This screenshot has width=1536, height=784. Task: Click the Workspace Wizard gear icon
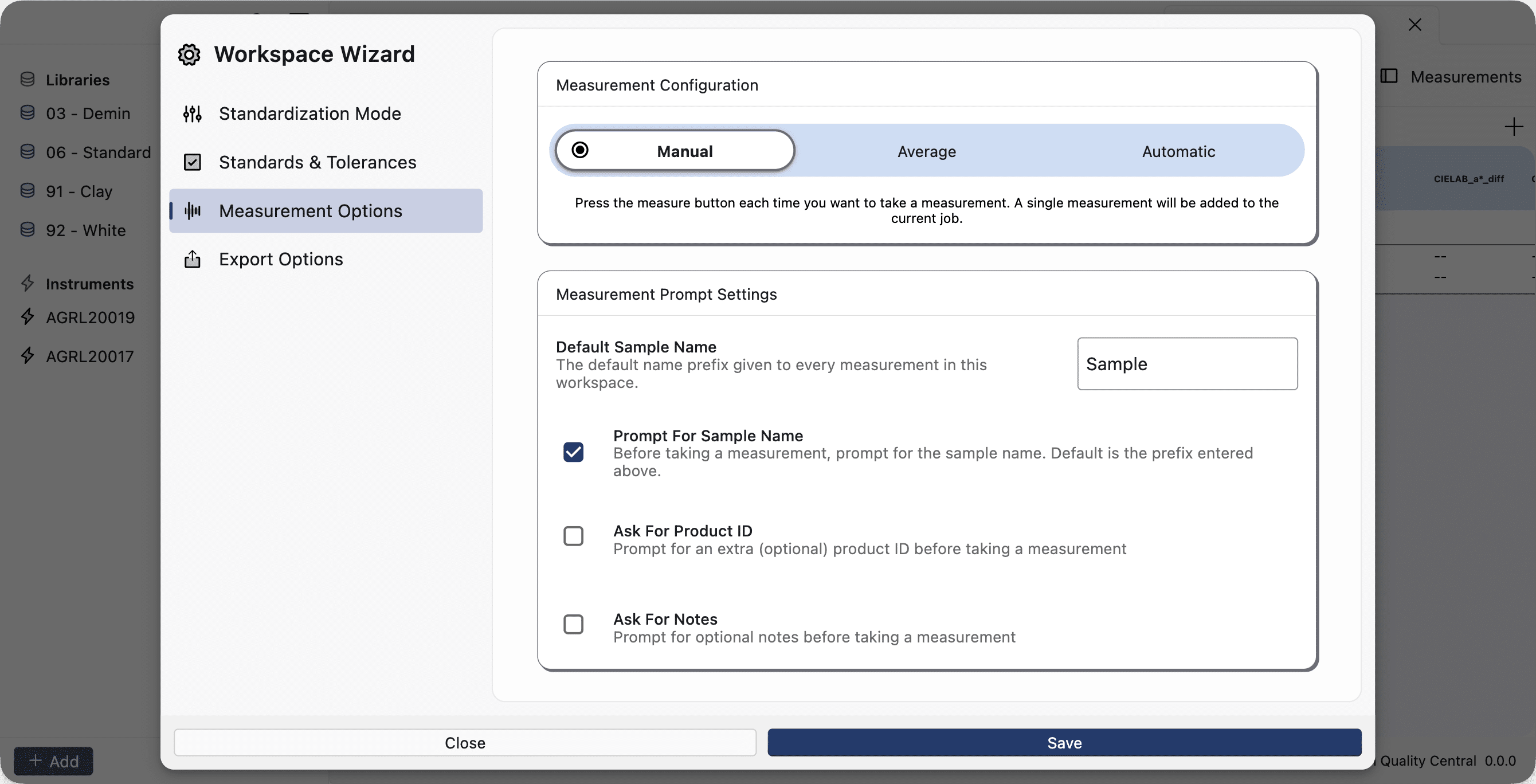click(x=189, y=54)
